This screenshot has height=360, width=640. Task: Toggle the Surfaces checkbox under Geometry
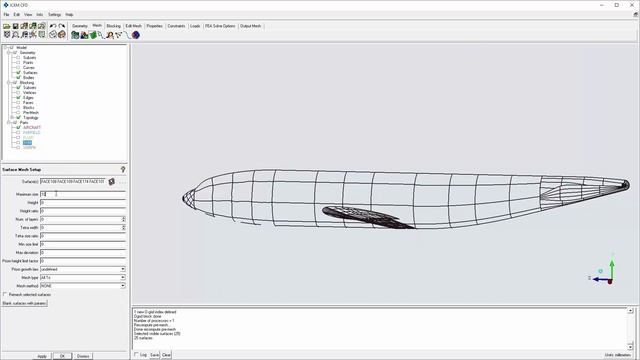tap(18, 73)
